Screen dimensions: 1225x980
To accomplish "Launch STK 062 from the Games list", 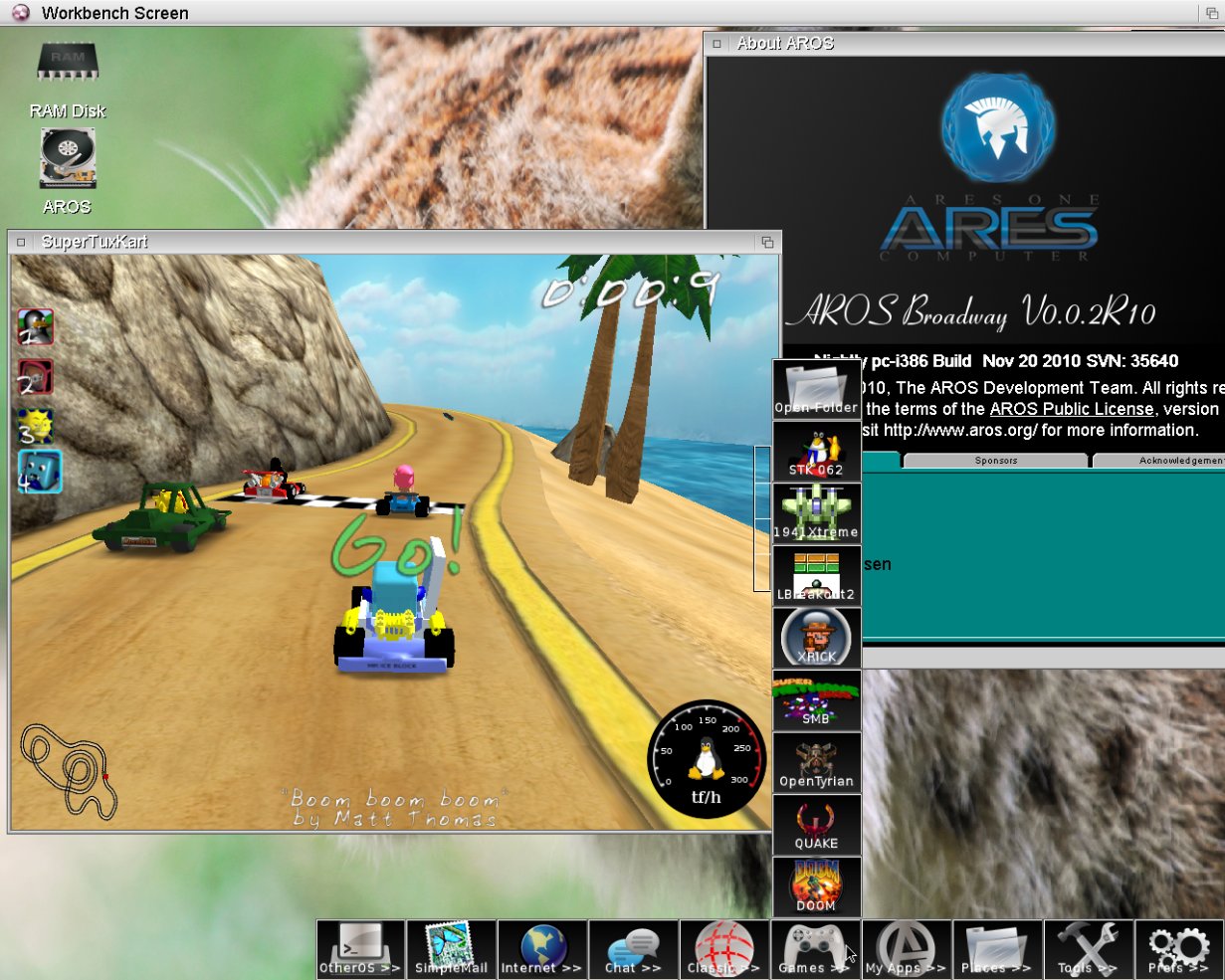I will click(817, 451).
